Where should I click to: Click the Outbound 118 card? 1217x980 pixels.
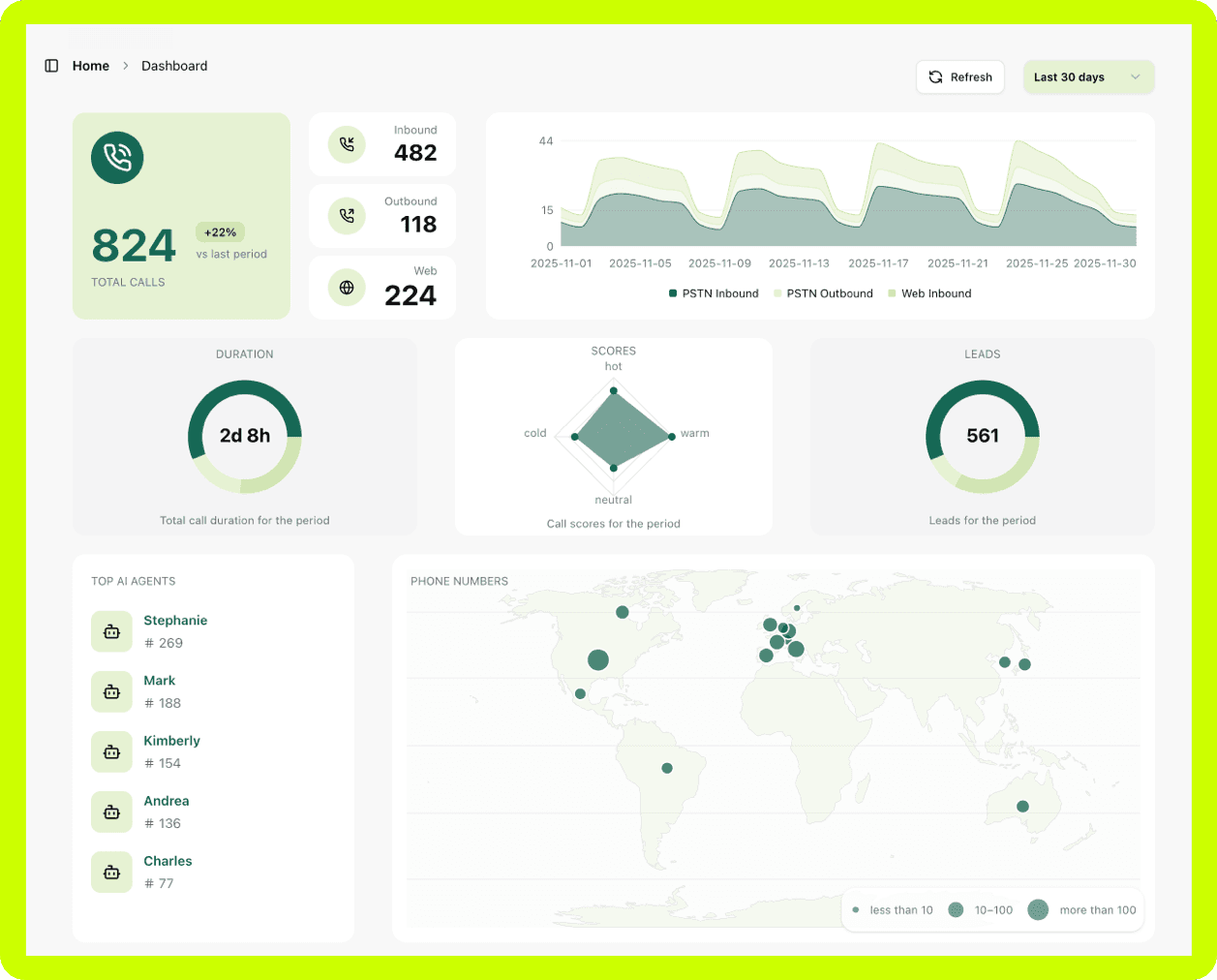point(381,216)
